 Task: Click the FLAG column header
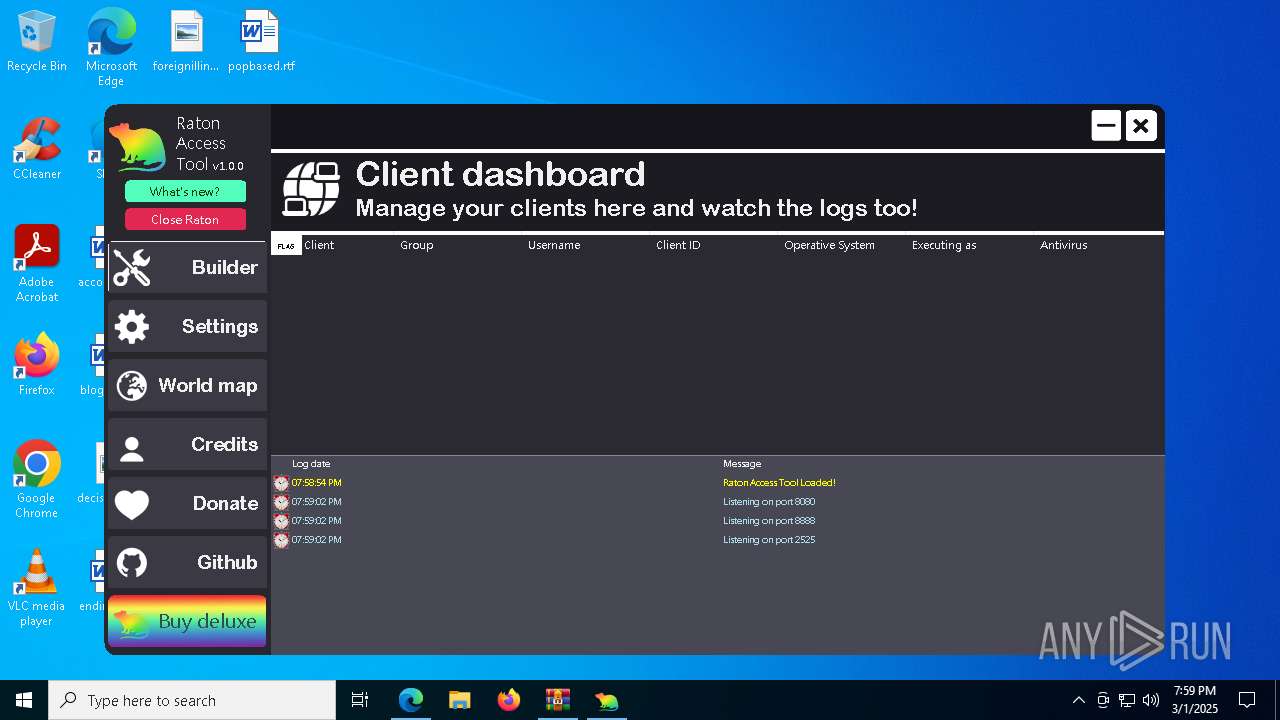[x=286, y=246]
